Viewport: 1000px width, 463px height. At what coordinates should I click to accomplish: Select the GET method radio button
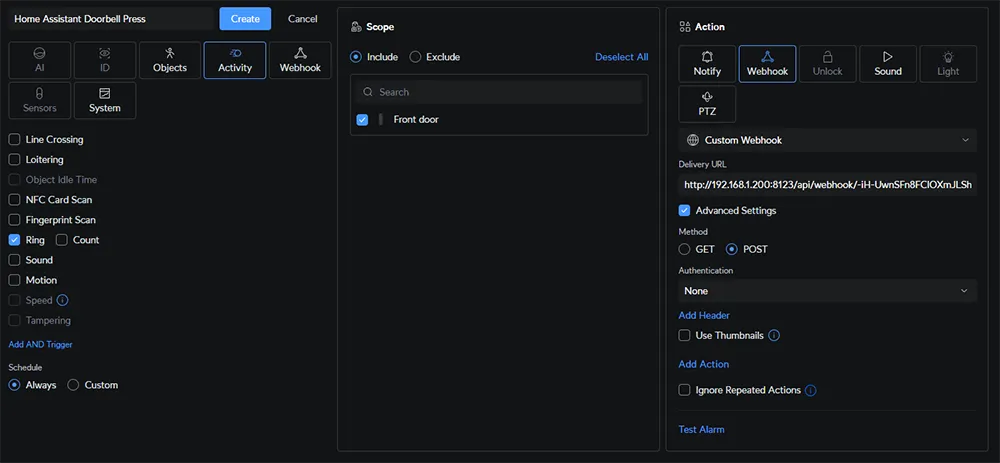click(685, 249)
